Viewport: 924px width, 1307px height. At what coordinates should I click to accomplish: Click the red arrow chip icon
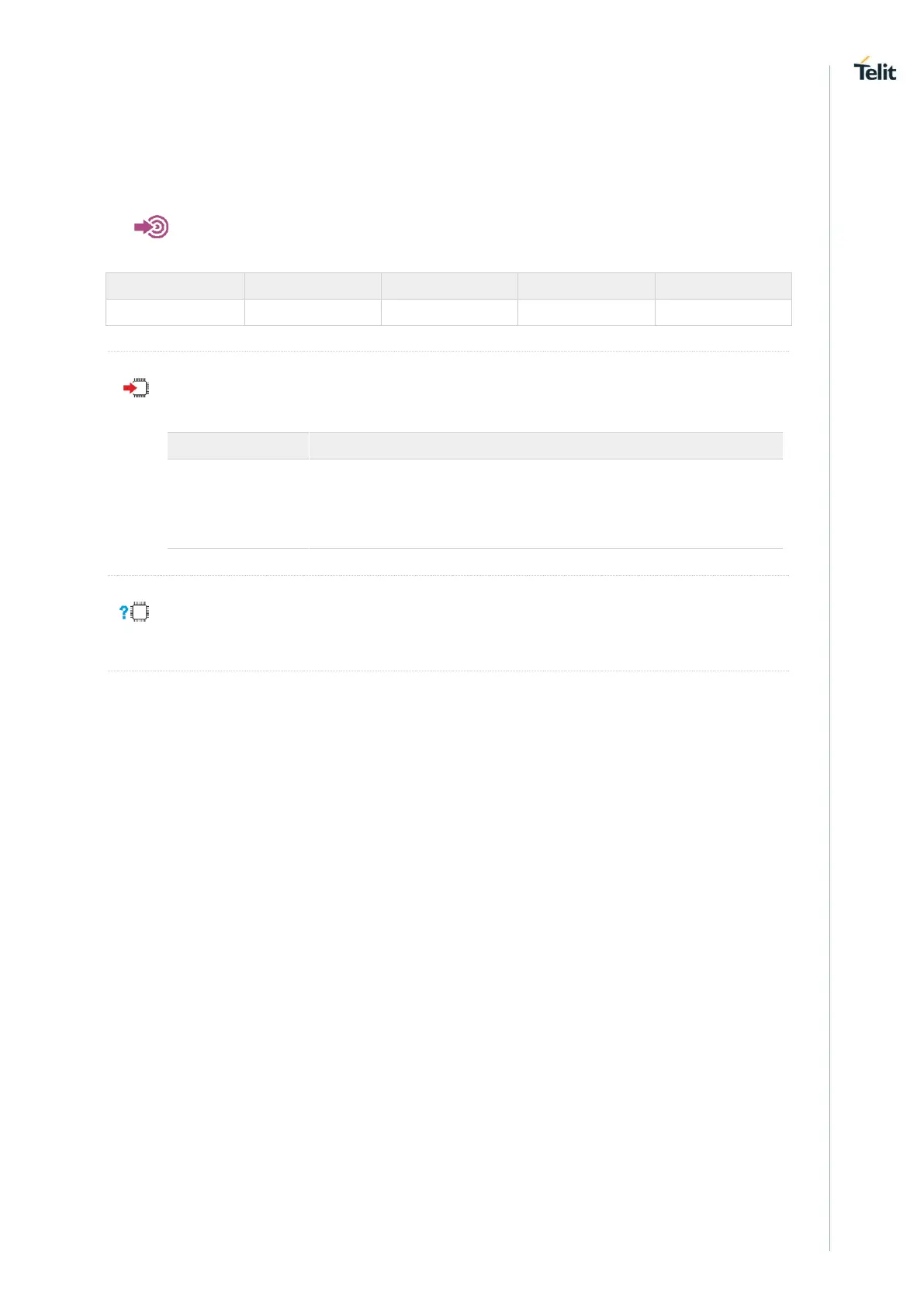[x=137, y=387]
